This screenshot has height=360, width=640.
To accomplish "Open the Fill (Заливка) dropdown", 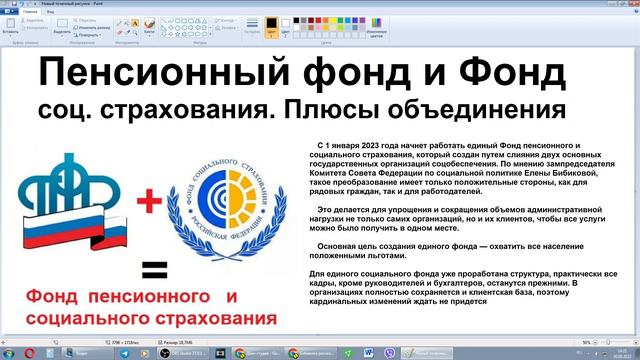I will coord(226,28).
